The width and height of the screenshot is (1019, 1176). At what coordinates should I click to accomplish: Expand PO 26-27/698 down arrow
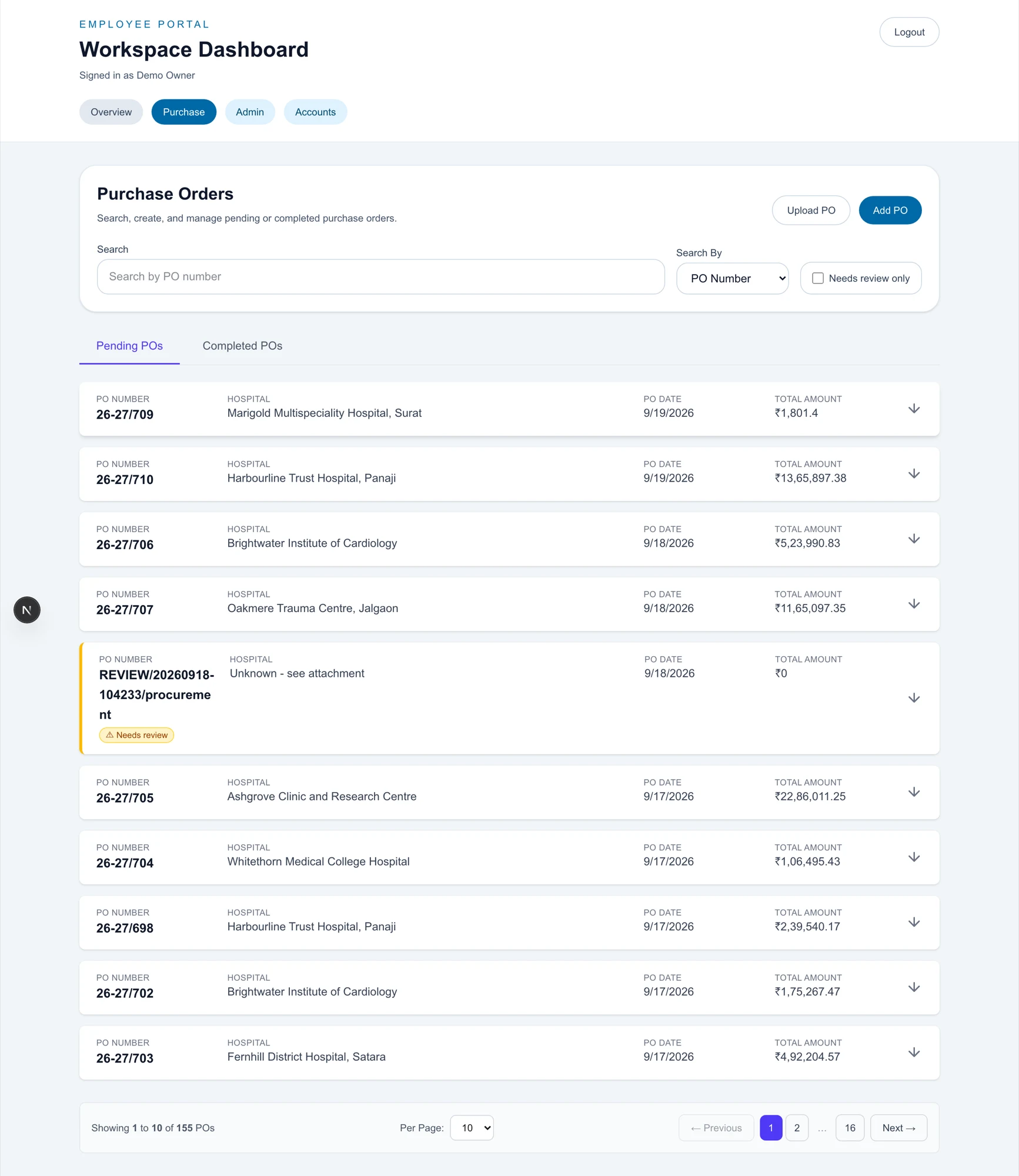point(914,923)
